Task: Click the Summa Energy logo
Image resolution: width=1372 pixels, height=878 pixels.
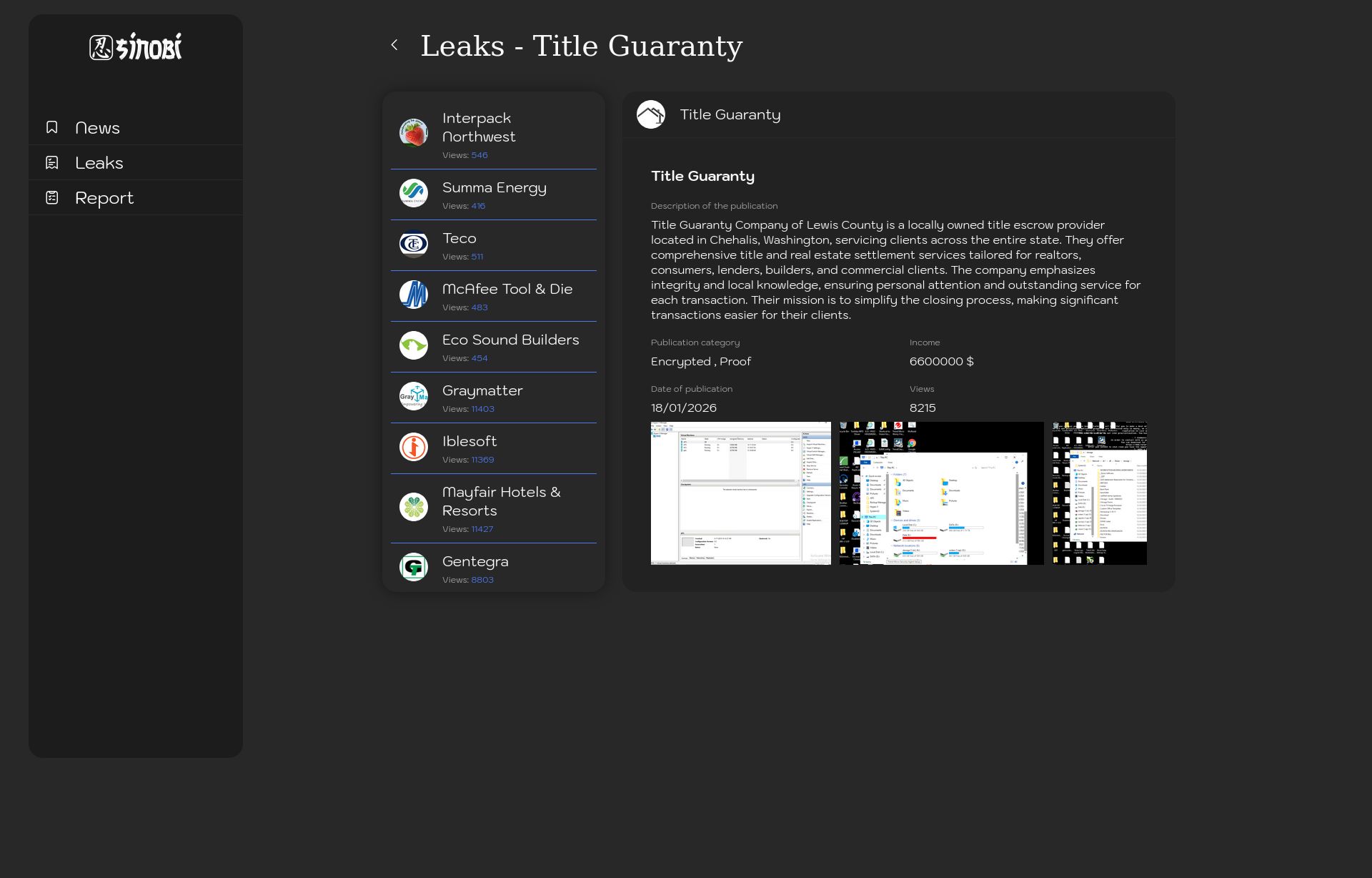Action: point(414,193)
